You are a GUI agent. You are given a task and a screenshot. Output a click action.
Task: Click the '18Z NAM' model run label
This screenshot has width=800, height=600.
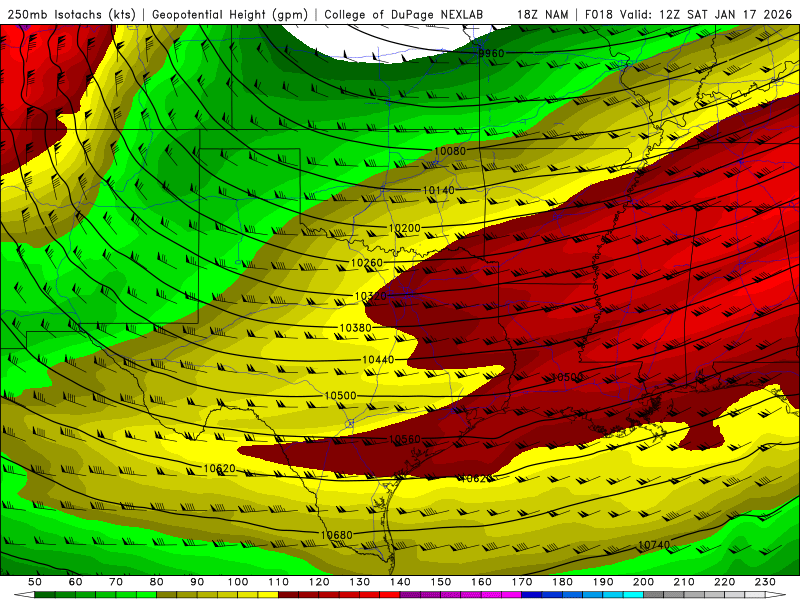[542, 14]
